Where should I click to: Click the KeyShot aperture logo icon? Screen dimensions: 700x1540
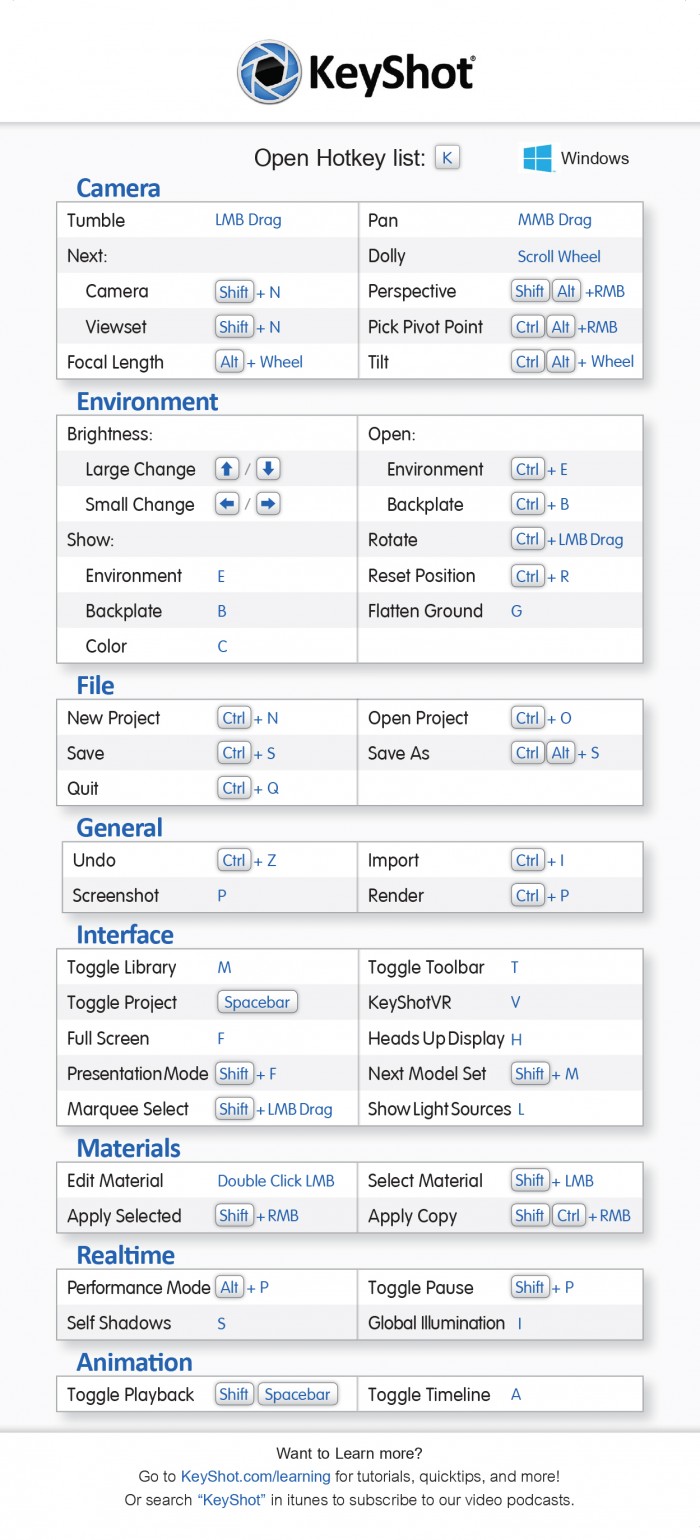(x=269, y=73)
